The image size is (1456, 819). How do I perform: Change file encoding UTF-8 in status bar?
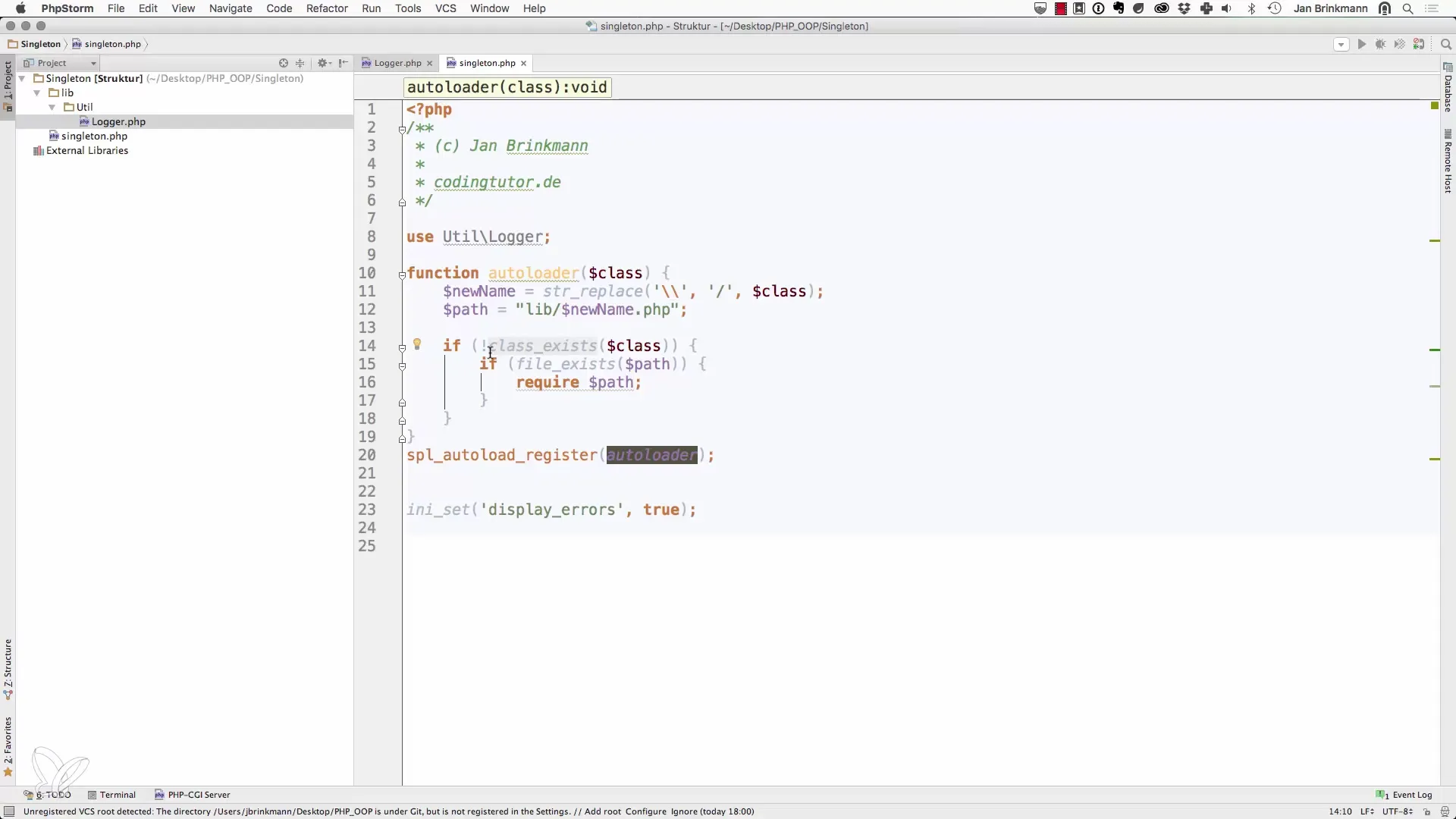tap(1398, 811)
